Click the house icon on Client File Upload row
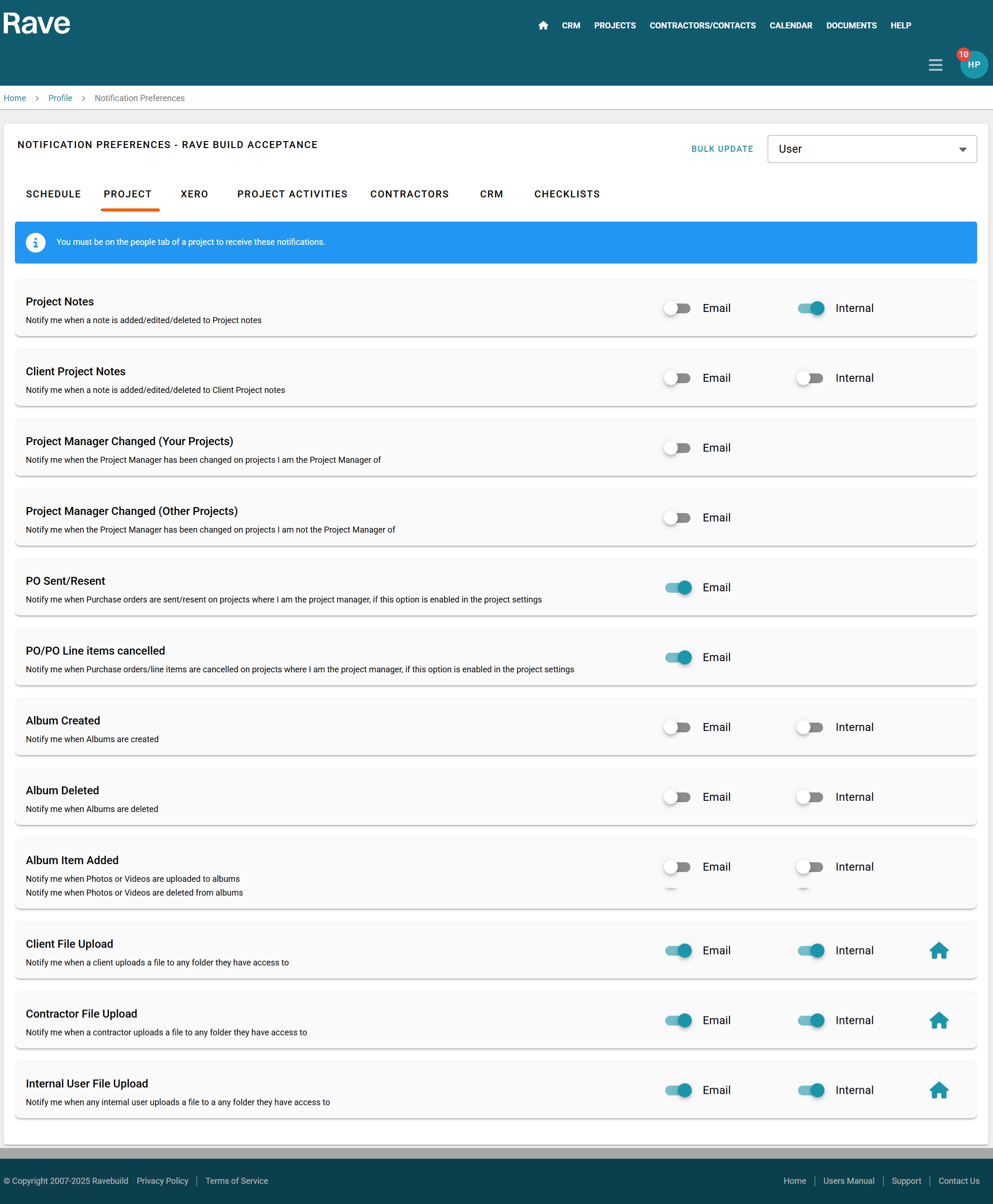 tap(939, 951)
